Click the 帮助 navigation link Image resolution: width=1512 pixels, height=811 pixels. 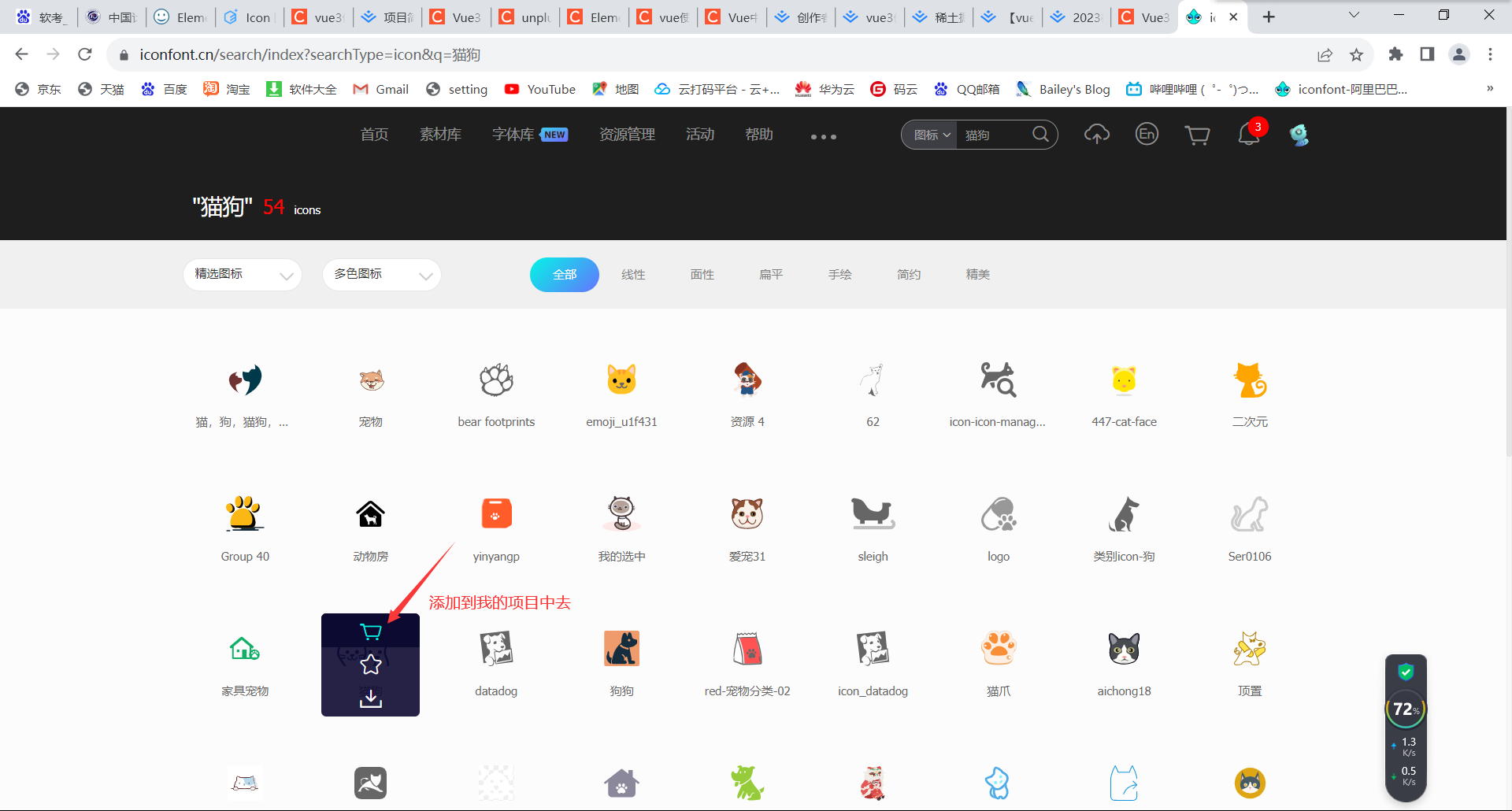pos(758,134)
